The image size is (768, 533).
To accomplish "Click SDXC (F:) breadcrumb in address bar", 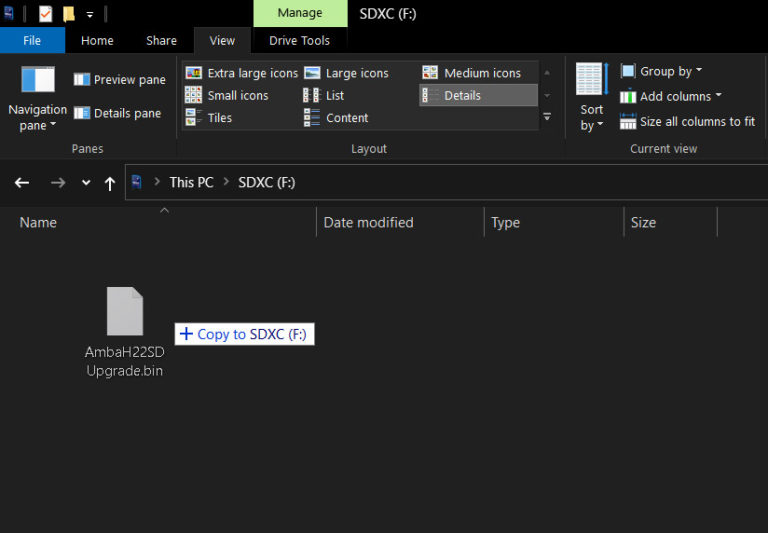I will pyautogui.click(x=266, y=183).
